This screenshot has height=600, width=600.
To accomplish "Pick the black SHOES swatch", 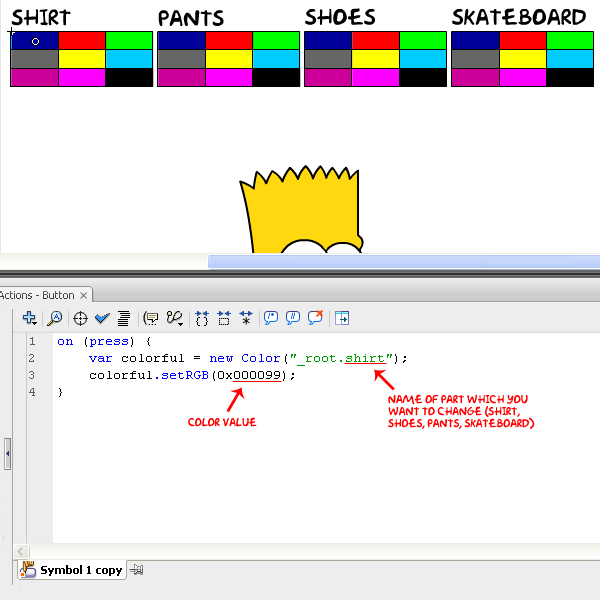I will pos(423,77).
